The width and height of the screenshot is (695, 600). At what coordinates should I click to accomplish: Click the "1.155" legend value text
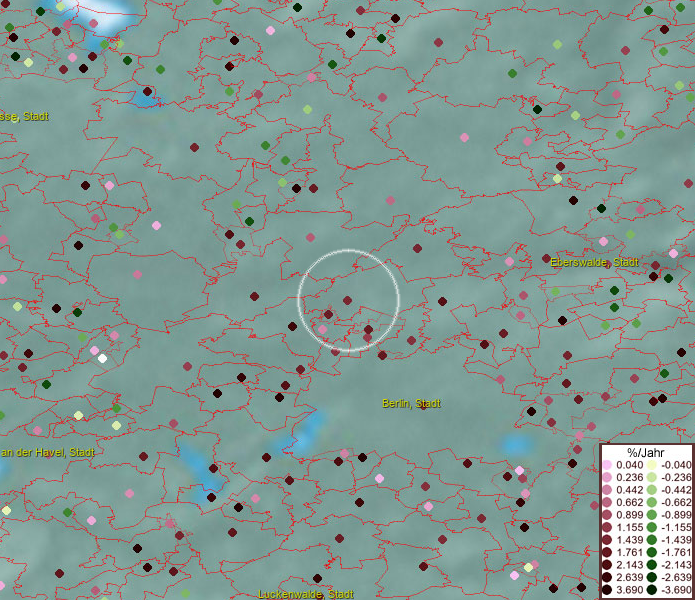(x=629, y=527)
